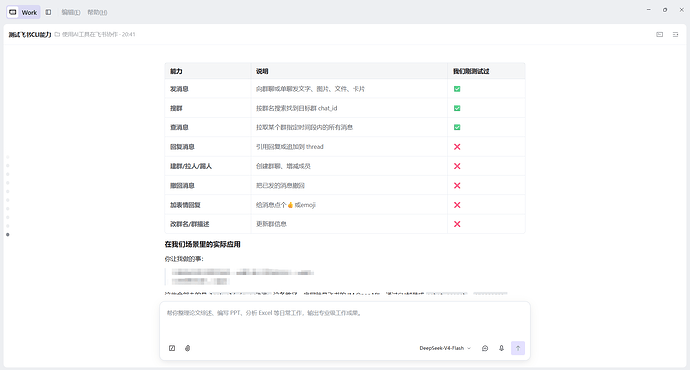Click the description 创建群聊、增减成员
The width and height of the screenshot is (690, 370).
(283, 166)
